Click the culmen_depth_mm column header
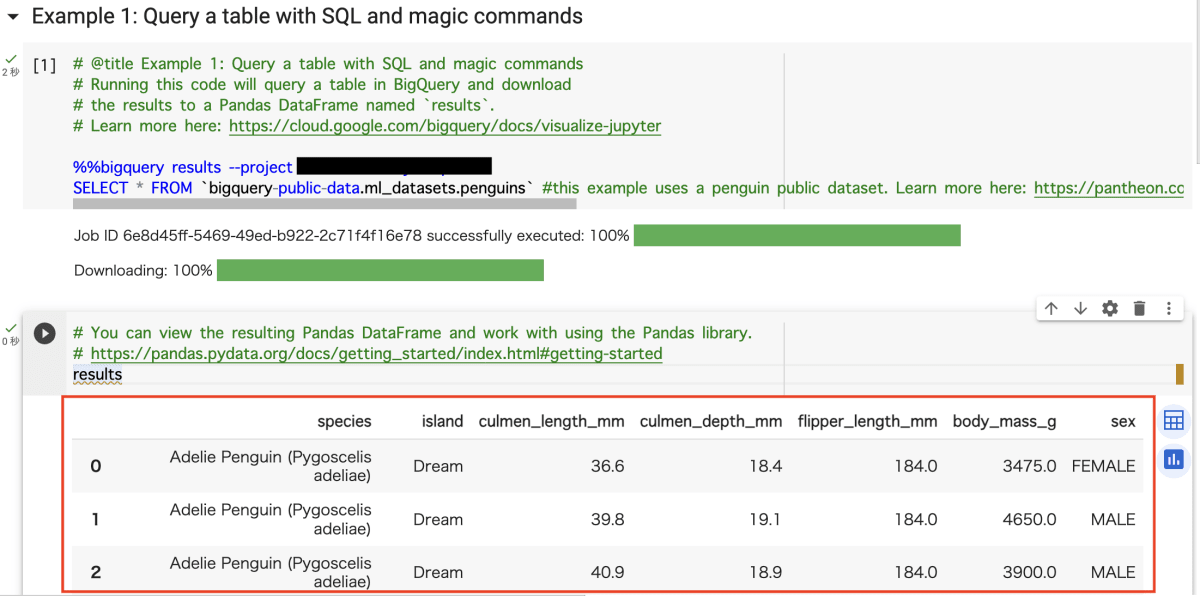1200x596 pixels. (x=711, y=421)
